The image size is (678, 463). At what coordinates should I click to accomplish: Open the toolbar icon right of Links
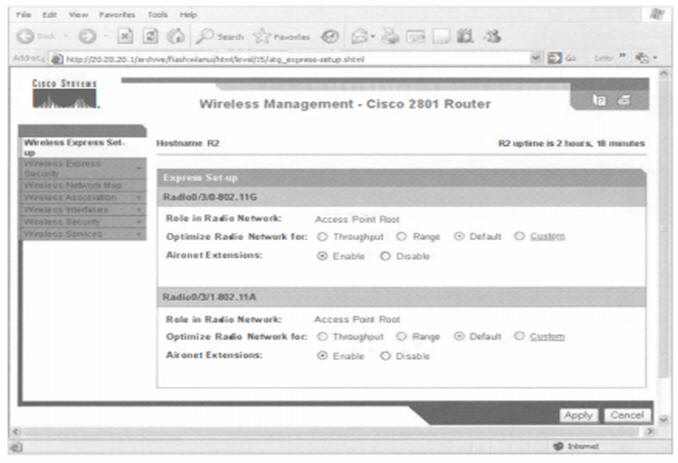pyautogui.click(x=643, y=58)
